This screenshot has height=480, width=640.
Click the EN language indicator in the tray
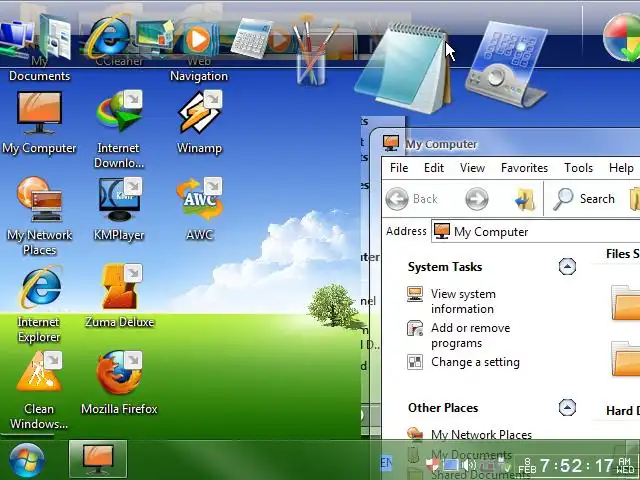point(387,463)
